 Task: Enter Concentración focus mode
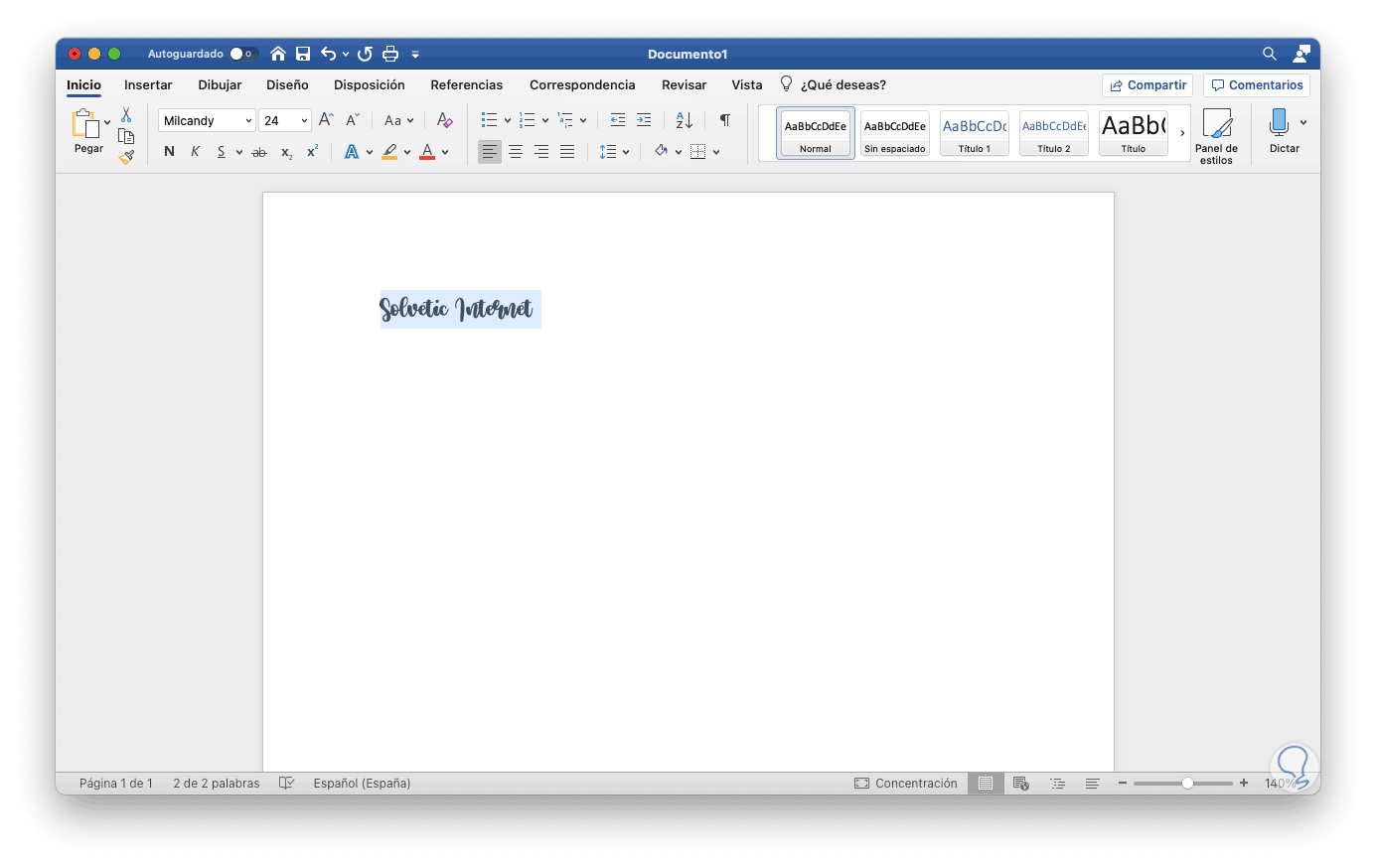click(x=906, y=784)
